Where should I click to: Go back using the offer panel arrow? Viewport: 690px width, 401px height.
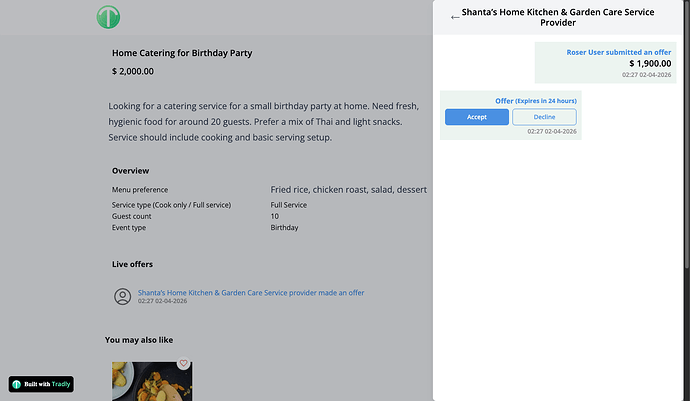(456, 17)
